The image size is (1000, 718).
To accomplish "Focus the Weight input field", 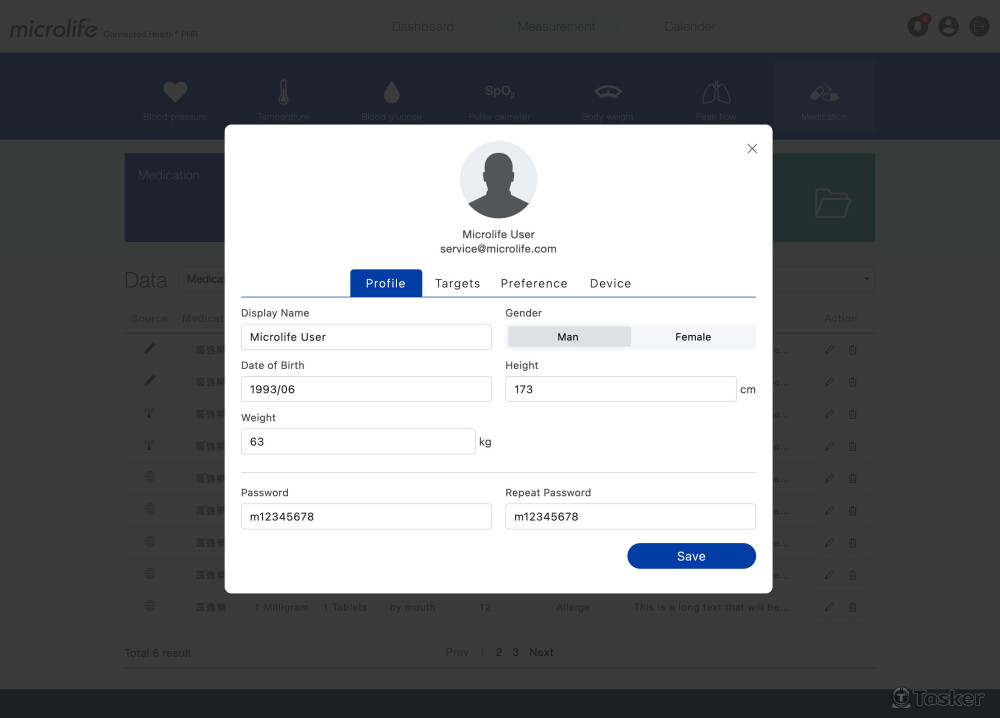I will click(358, 441).
